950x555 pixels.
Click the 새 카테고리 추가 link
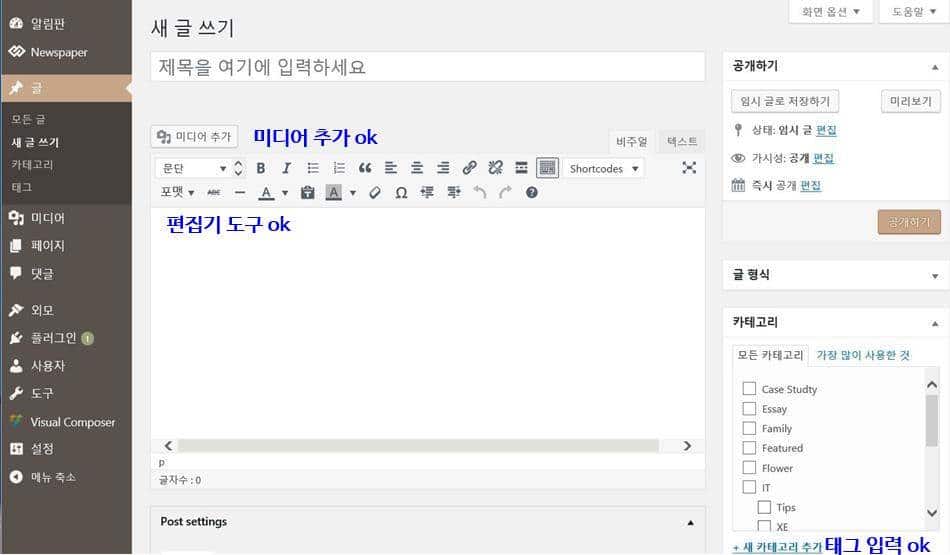tap(777, 547)
